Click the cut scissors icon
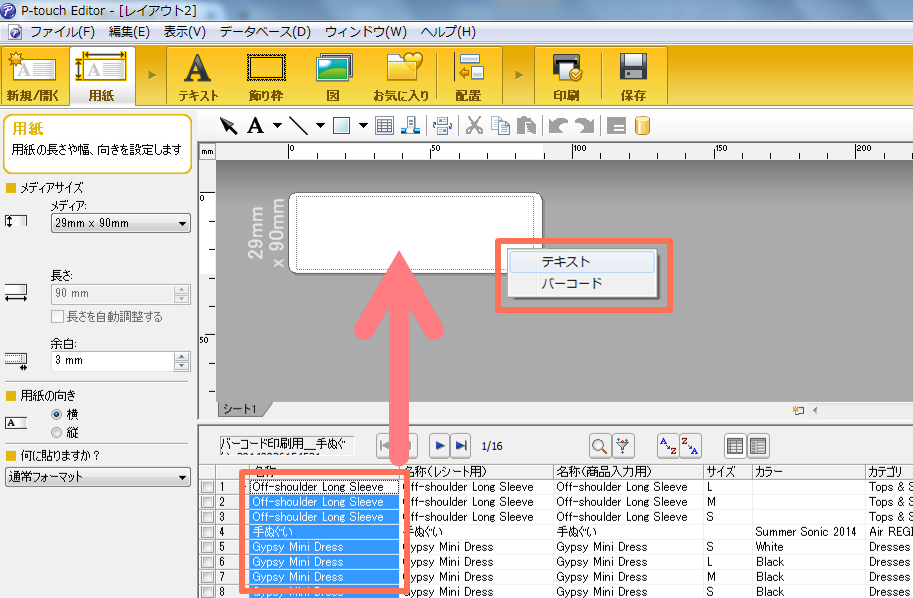Image resolution: width=913 pixels, height=598 pixels. [475, 126]
